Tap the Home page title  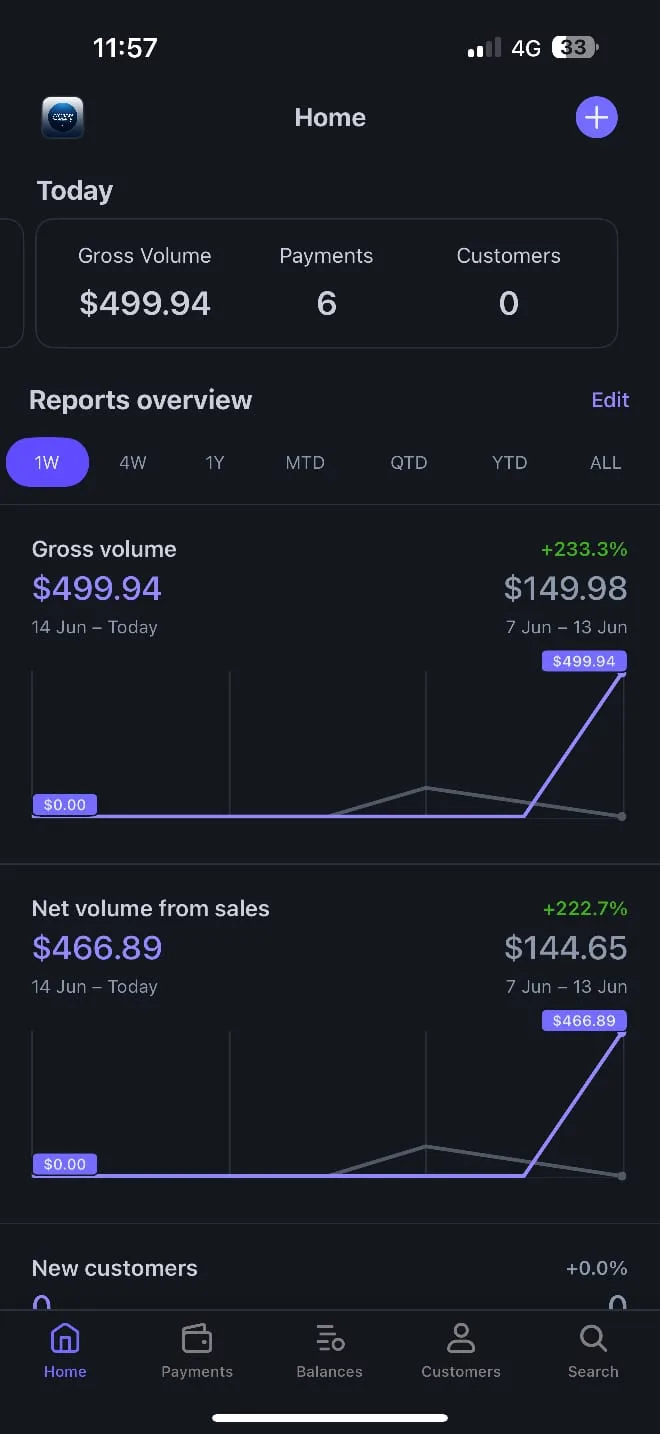point(330,118)
